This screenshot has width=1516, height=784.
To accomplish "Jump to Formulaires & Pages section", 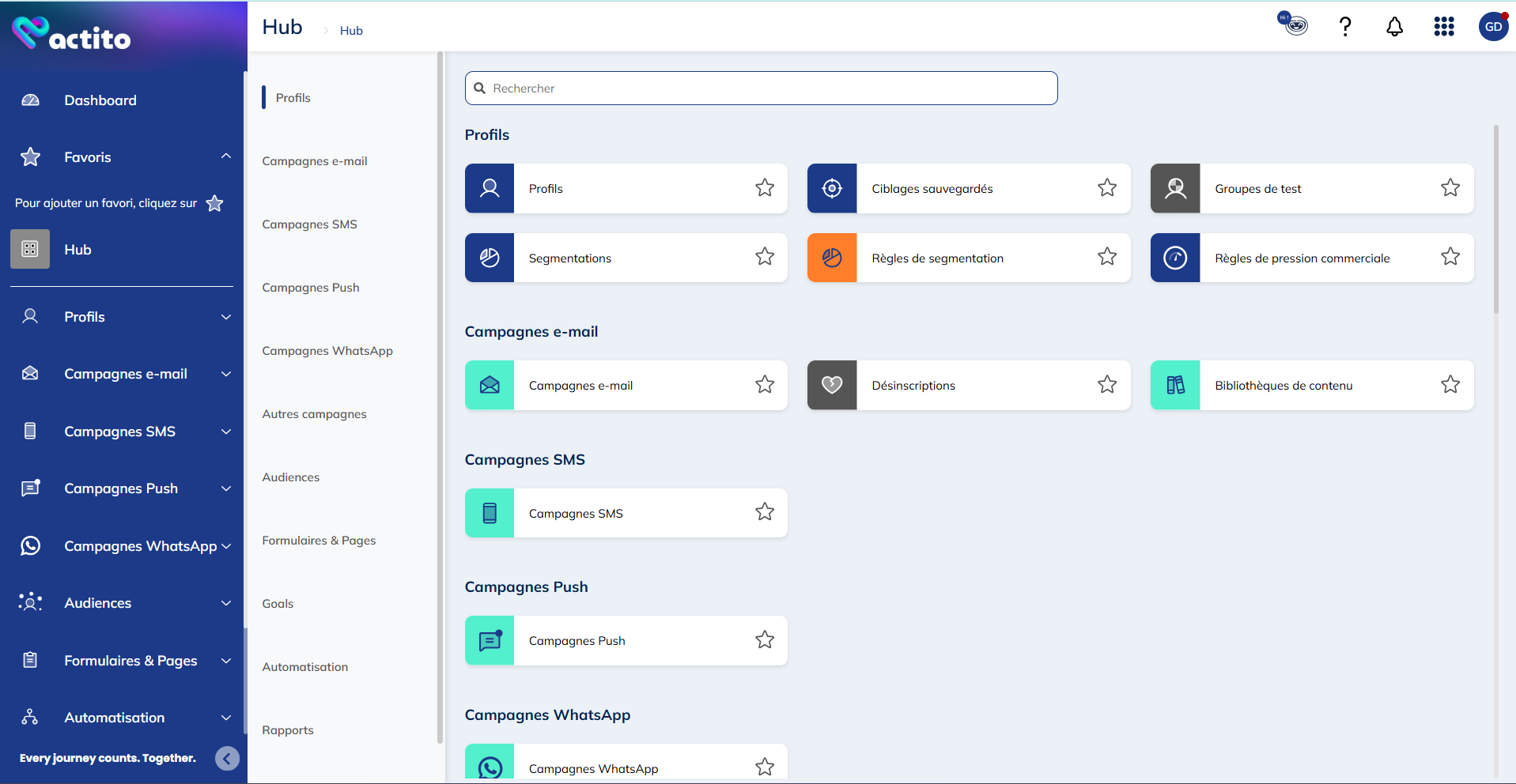I will [x=319, y=541].
